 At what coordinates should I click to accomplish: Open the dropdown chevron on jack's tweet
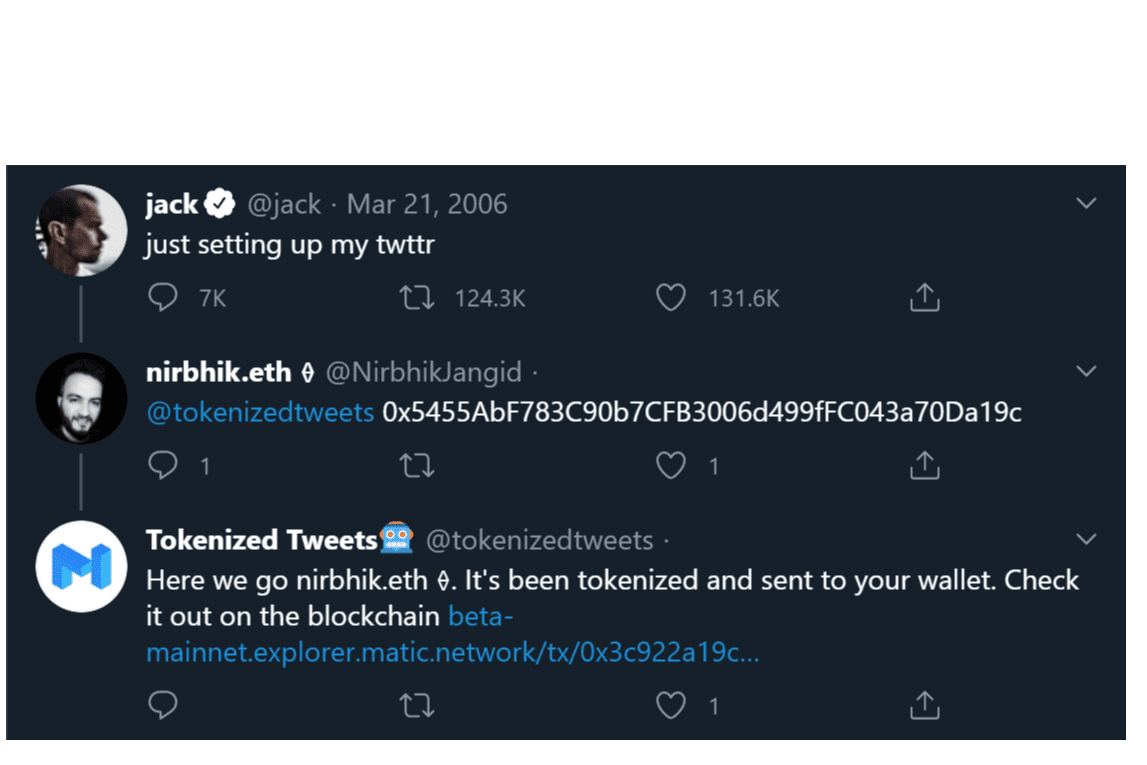pyautogui.click(x=1086, y=203)
